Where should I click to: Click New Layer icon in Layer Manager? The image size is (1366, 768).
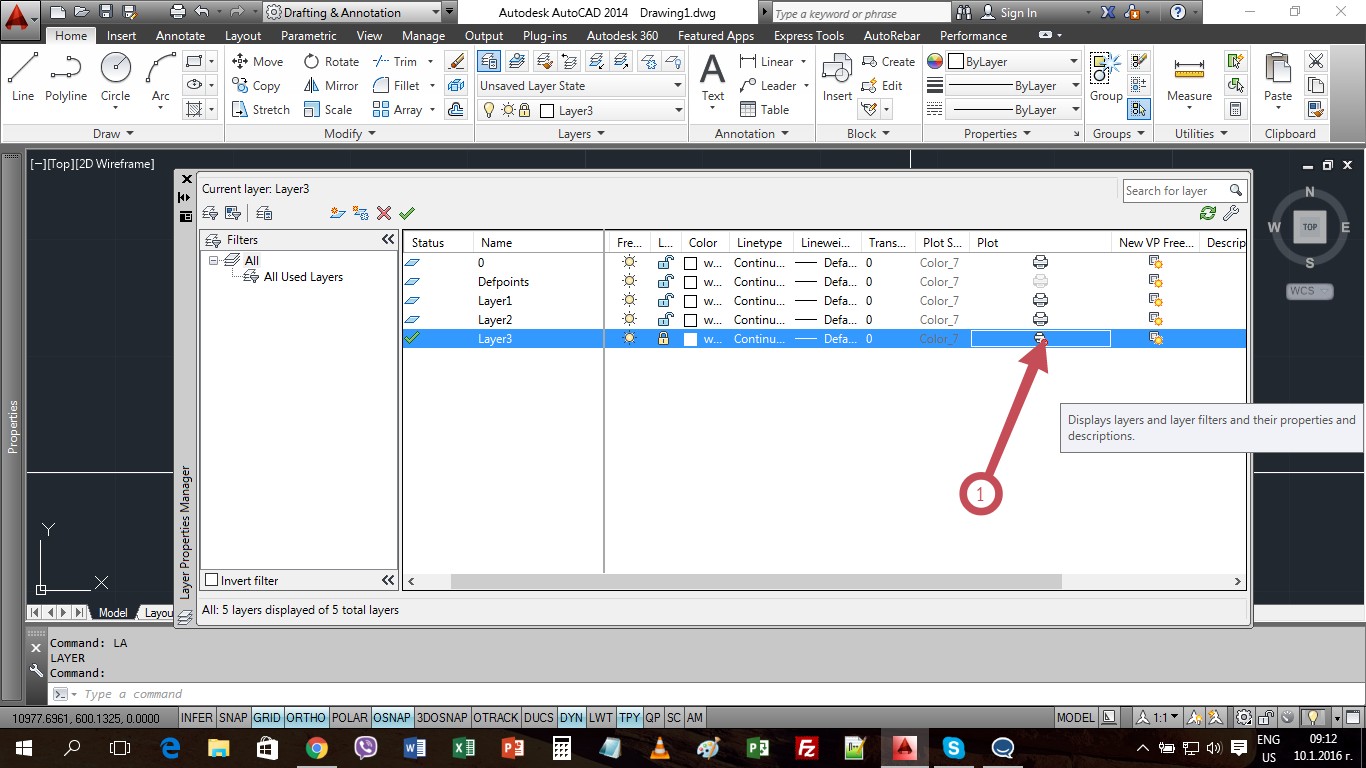[337, 213]
